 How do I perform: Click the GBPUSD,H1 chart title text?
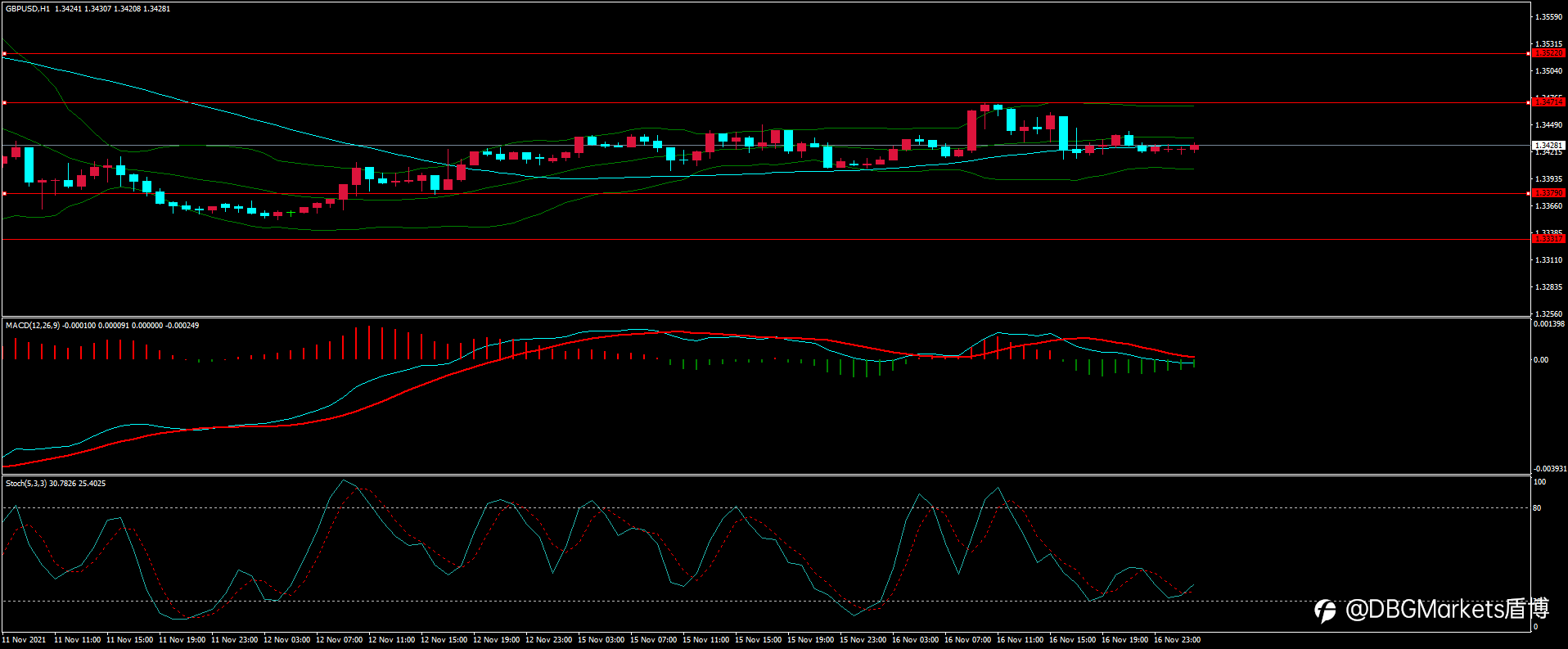(x=28, y=9)
